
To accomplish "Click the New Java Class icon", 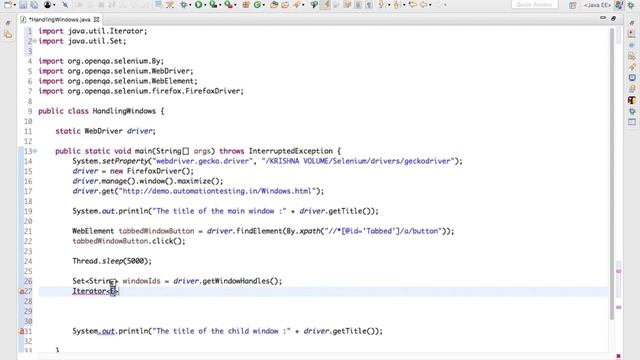I will (x=257, y=4).
